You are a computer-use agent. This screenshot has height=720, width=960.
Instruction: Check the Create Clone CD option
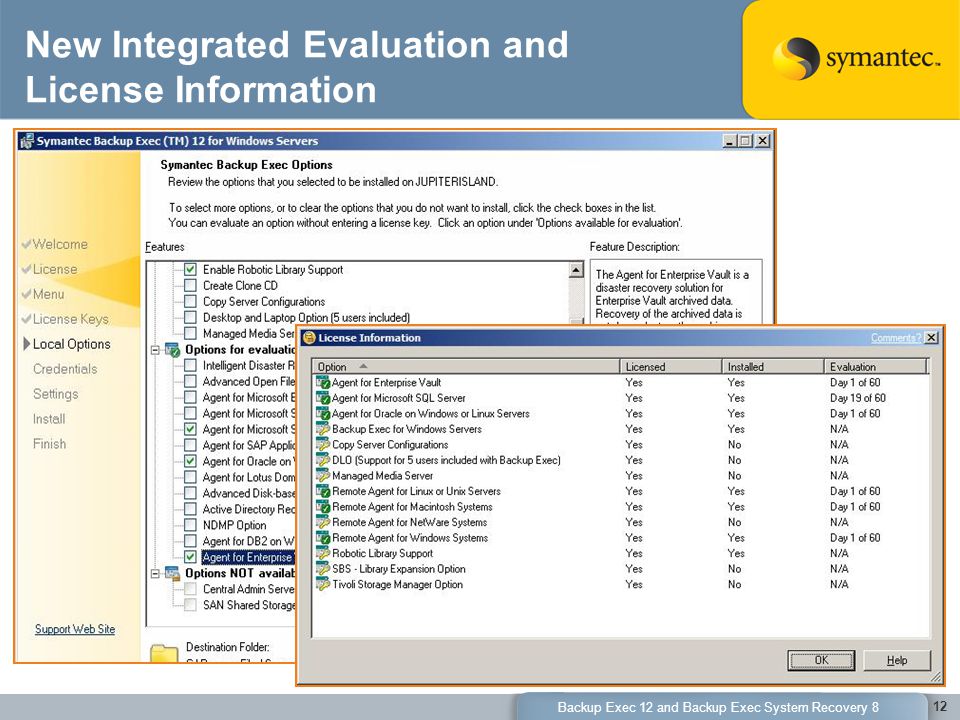tap(190, 285)
